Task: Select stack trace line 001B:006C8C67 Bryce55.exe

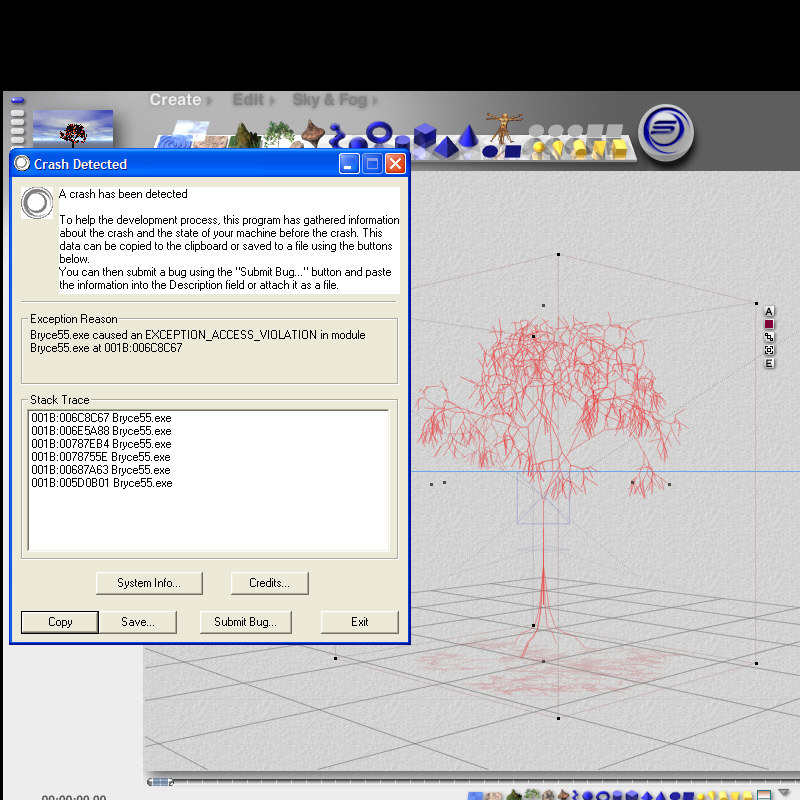Action: point(101,418)
